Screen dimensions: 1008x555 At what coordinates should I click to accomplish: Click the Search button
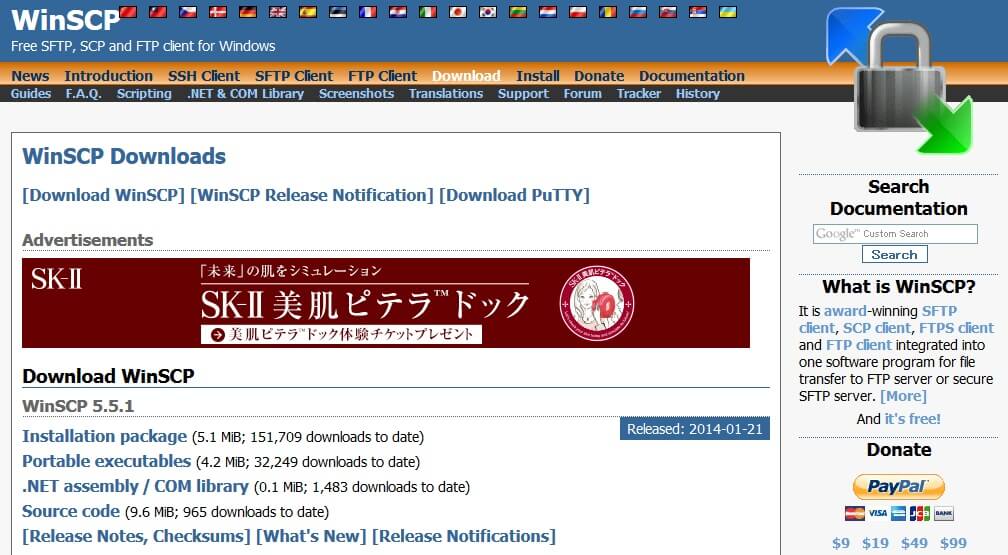894,255
